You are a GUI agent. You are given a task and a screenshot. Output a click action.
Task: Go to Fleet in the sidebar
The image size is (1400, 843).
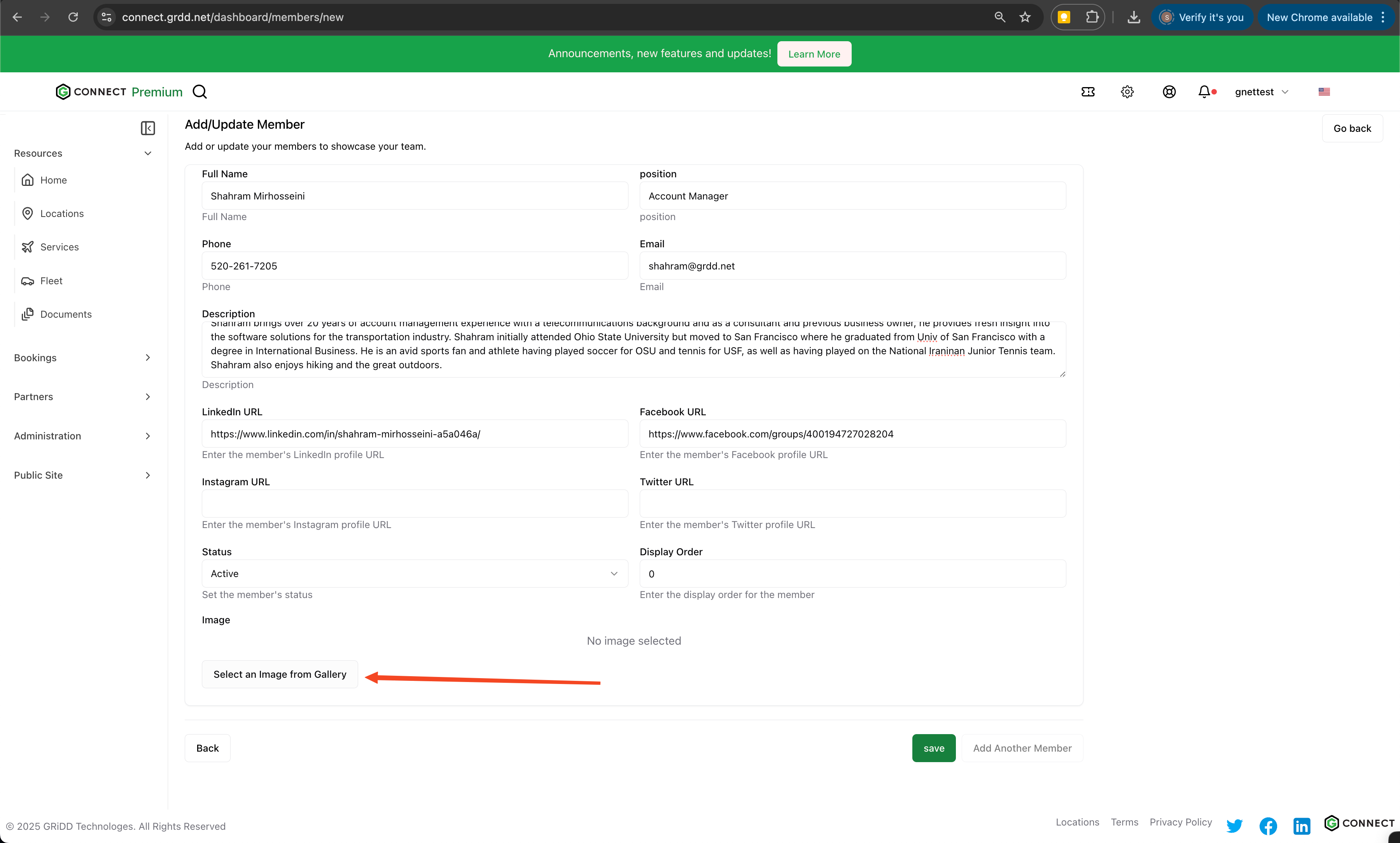click(51, 281)
